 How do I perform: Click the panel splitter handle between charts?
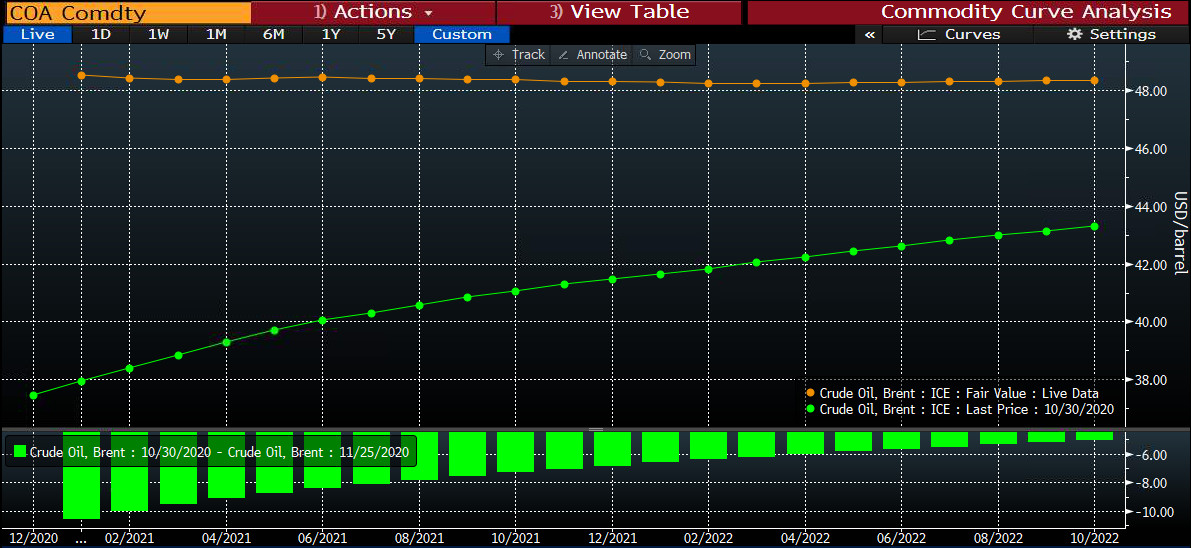coord(596,429)
